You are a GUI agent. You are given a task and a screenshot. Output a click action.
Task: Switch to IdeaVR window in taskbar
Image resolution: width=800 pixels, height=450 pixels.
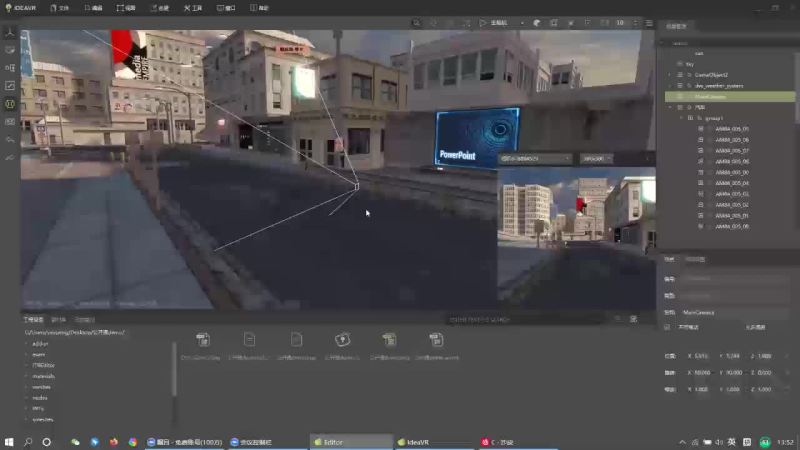click(435, 442)
